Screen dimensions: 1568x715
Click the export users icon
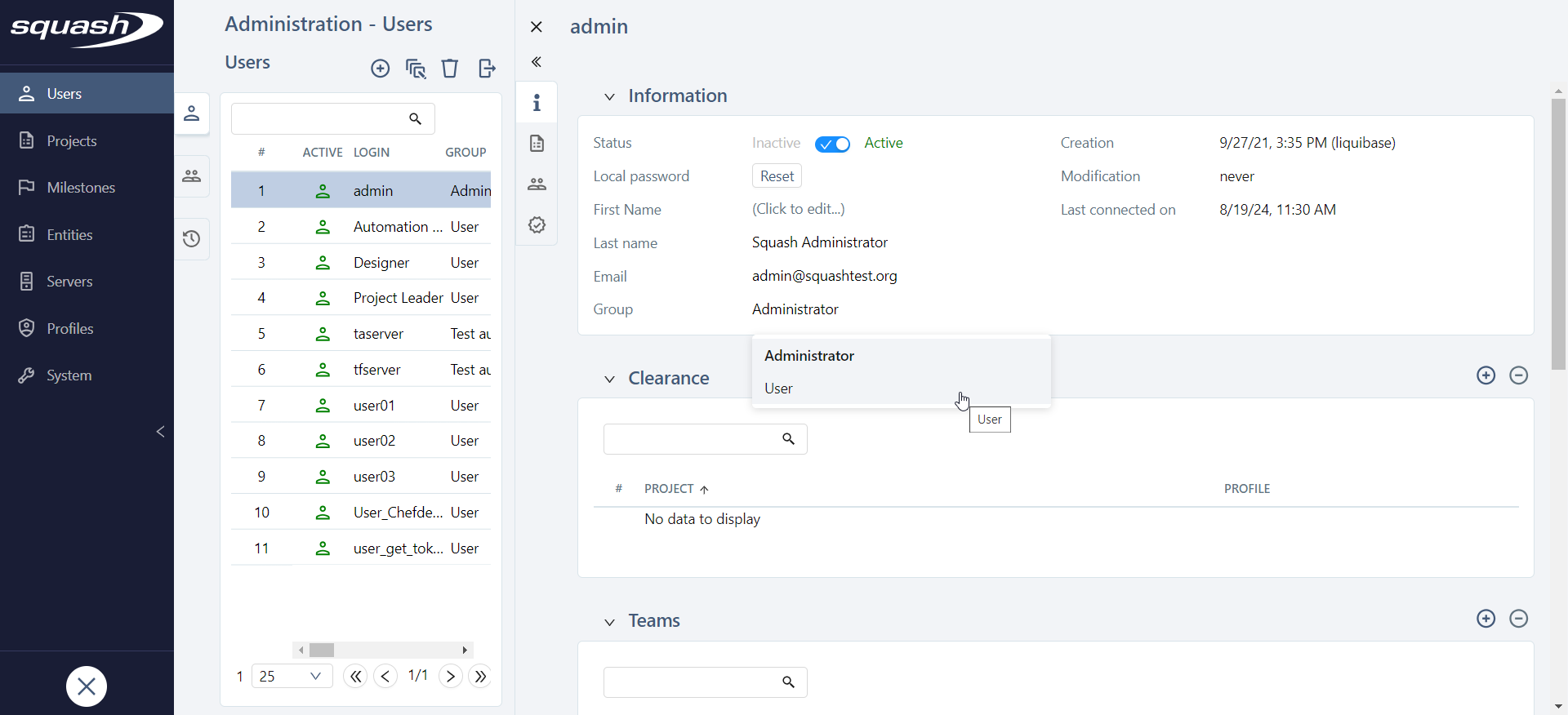(x=487, y=69)
